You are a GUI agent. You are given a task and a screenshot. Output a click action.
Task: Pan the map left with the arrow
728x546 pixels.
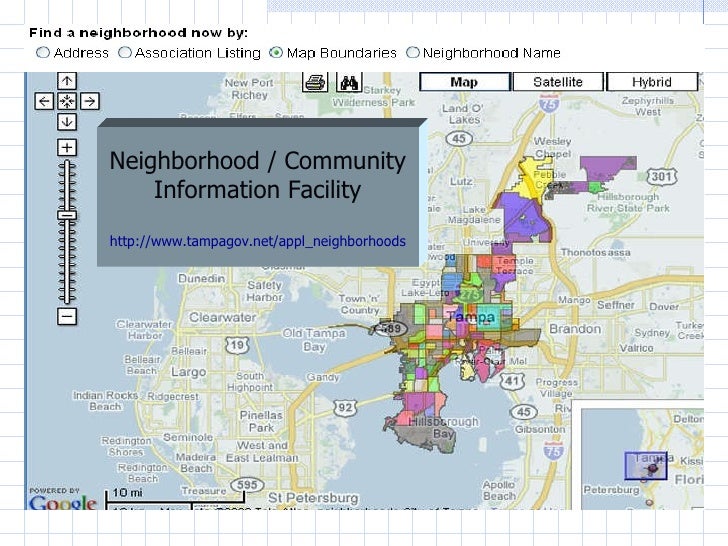[x=44, y=101]
